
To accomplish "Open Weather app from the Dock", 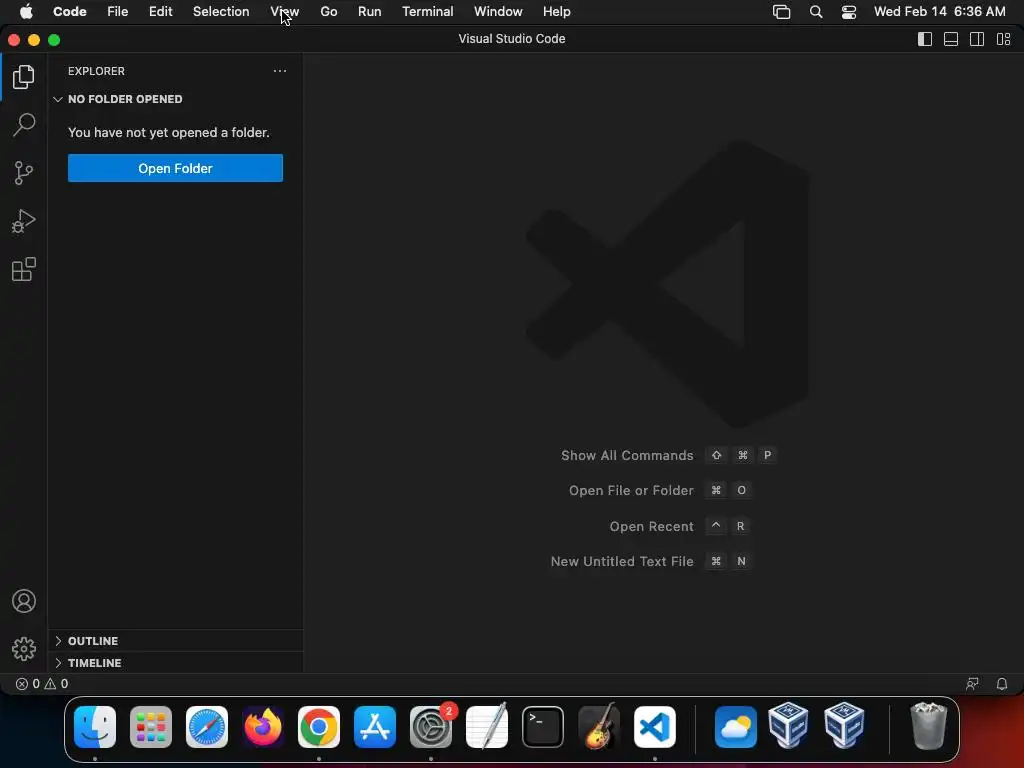I will 736,727.
